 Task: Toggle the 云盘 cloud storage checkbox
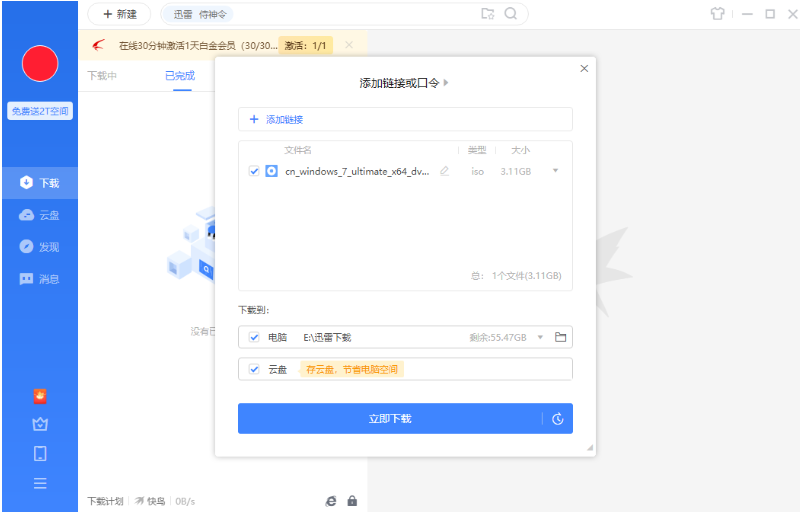254,369
